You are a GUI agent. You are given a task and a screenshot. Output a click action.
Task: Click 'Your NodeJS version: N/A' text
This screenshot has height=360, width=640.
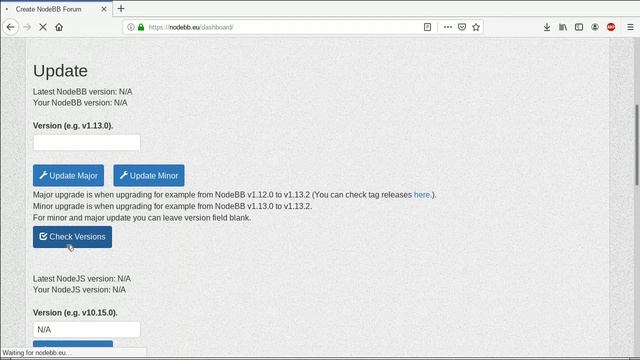point(80,290)
